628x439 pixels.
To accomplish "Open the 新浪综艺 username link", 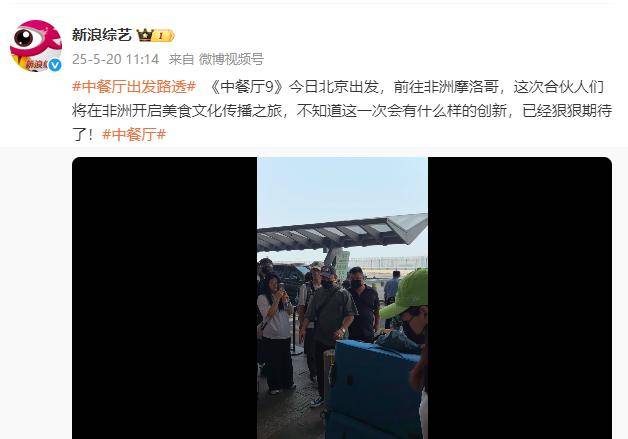I will pos(102,35).
